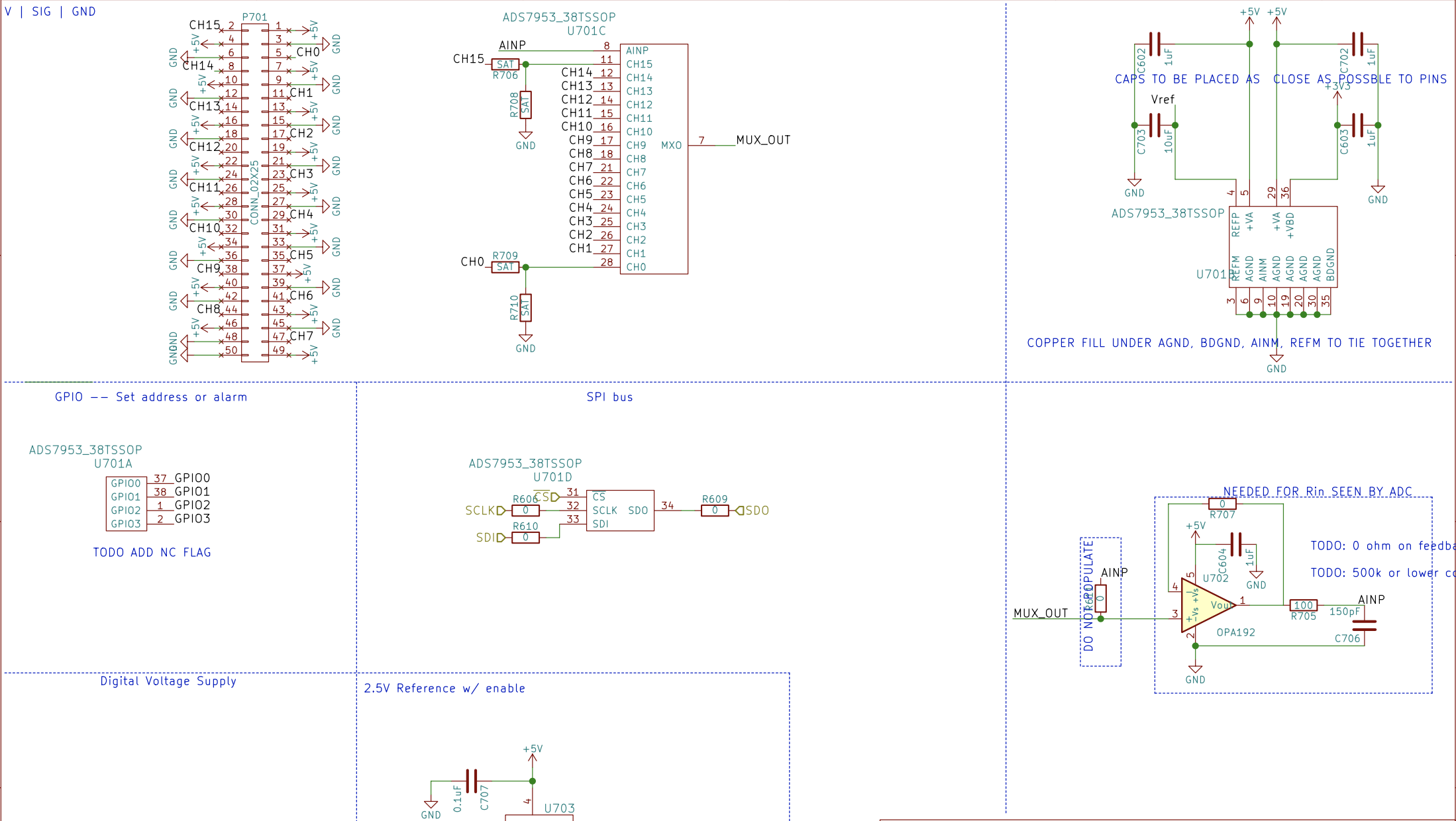
Task: Select resistor R706 next to CH15
Action: click(x=505, y=64)
